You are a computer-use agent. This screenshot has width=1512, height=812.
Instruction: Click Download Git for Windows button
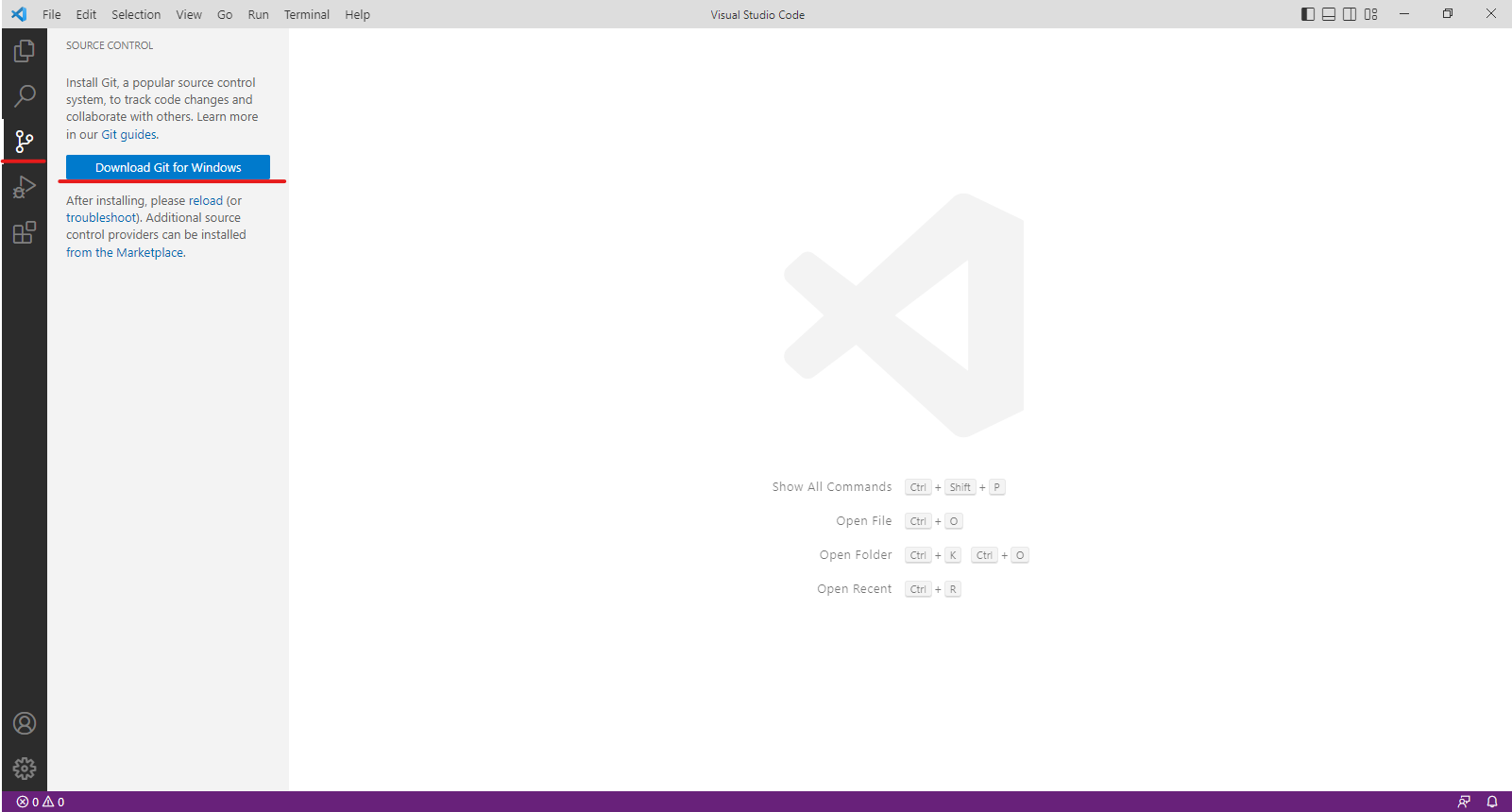(x=168, y=167)
